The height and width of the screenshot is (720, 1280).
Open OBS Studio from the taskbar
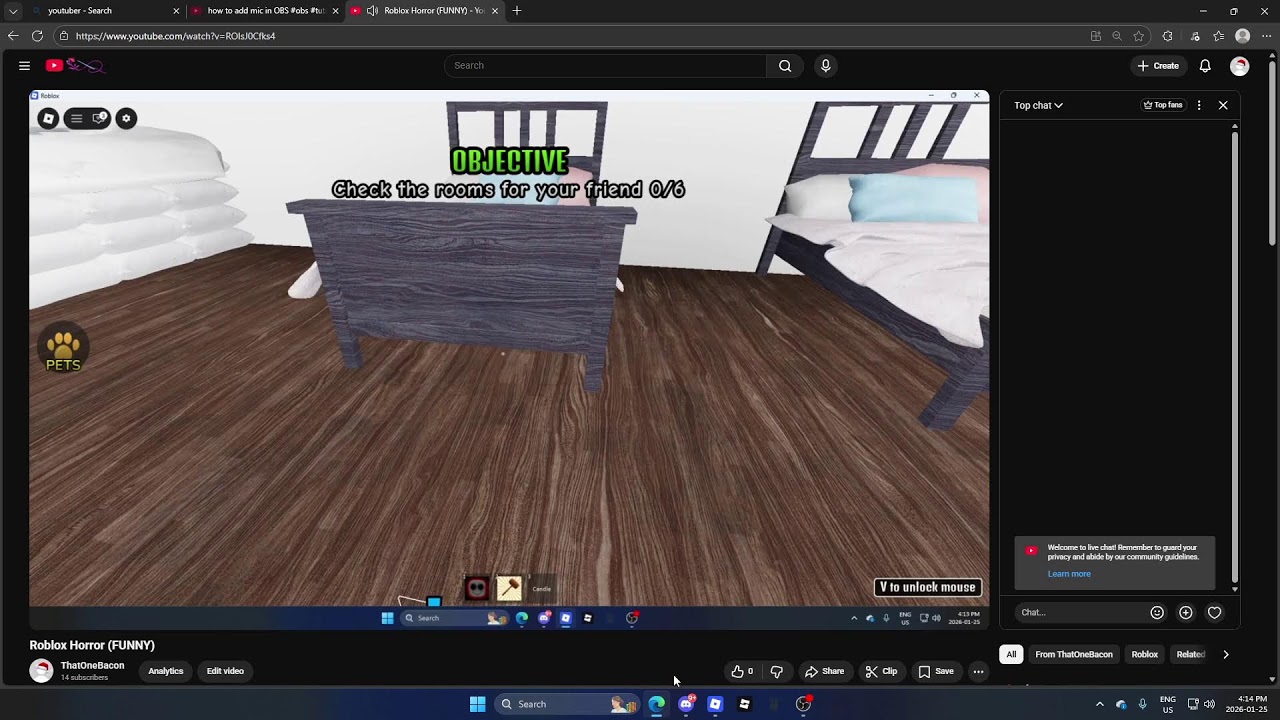tap(803, 704)
